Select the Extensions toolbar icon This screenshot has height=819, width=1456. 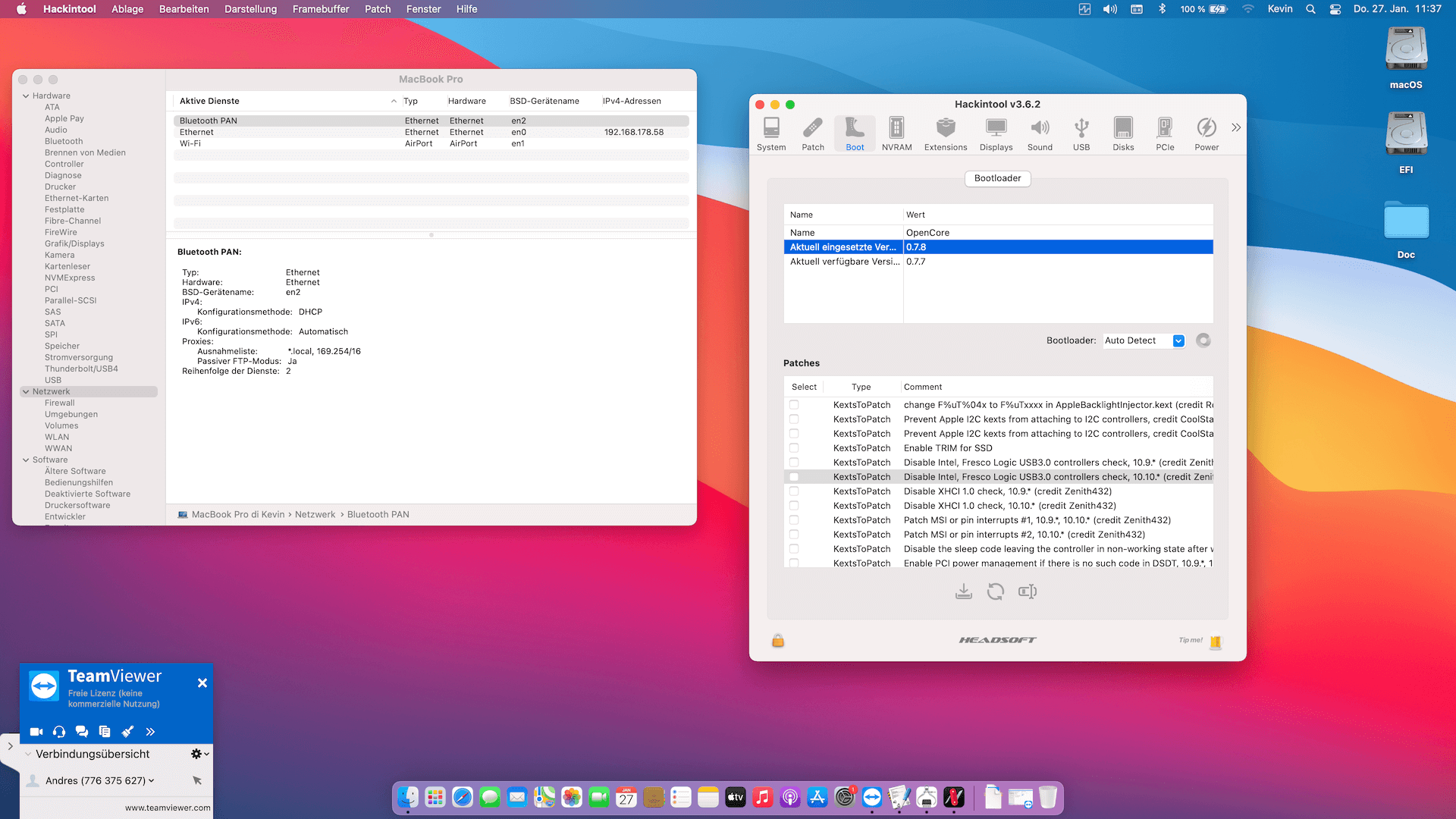(945, 133)
